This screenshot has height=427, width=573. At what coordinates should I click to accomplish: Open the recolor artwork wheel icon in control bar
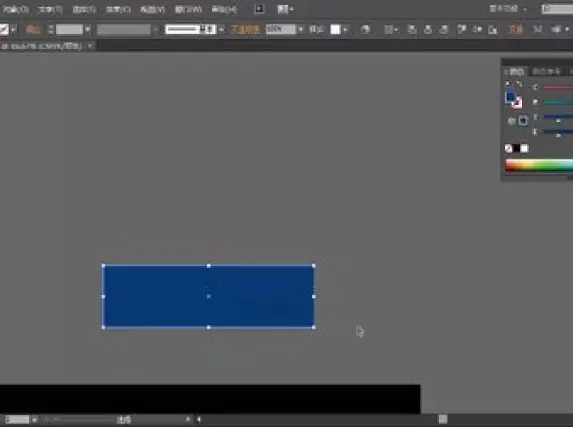coord(365,30)
